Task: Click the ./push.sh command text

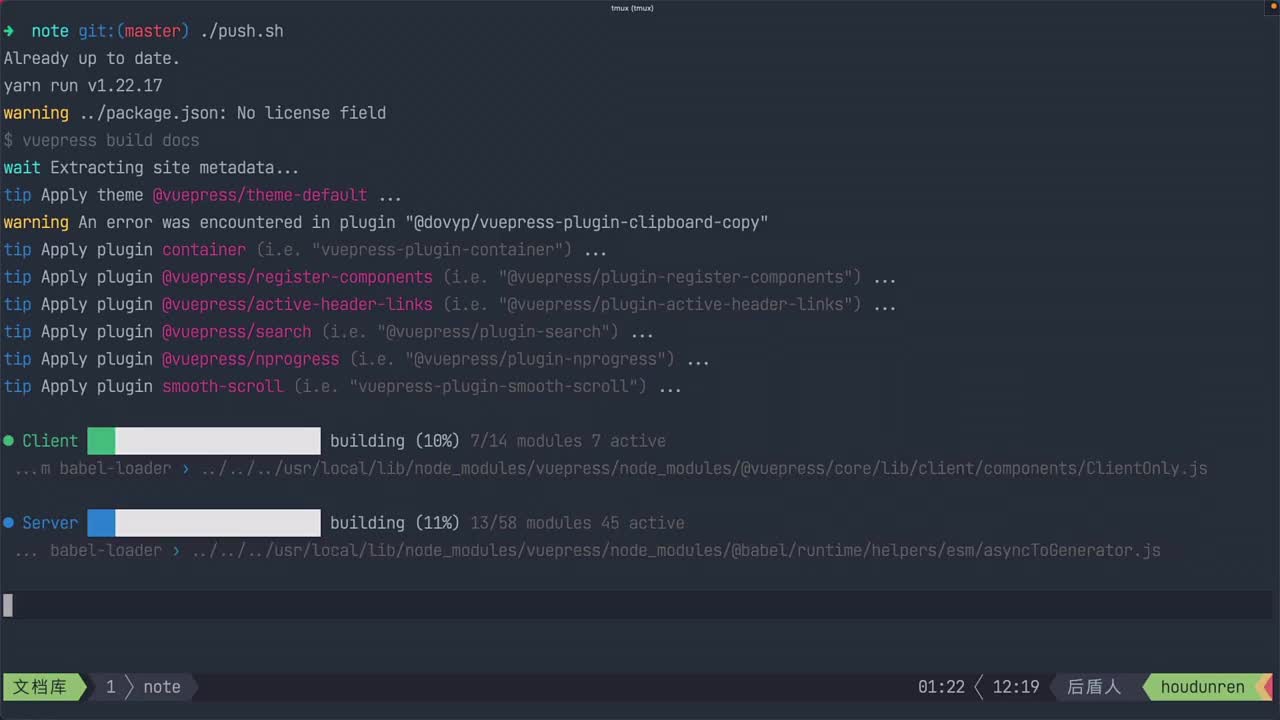Action: (242, 31)
